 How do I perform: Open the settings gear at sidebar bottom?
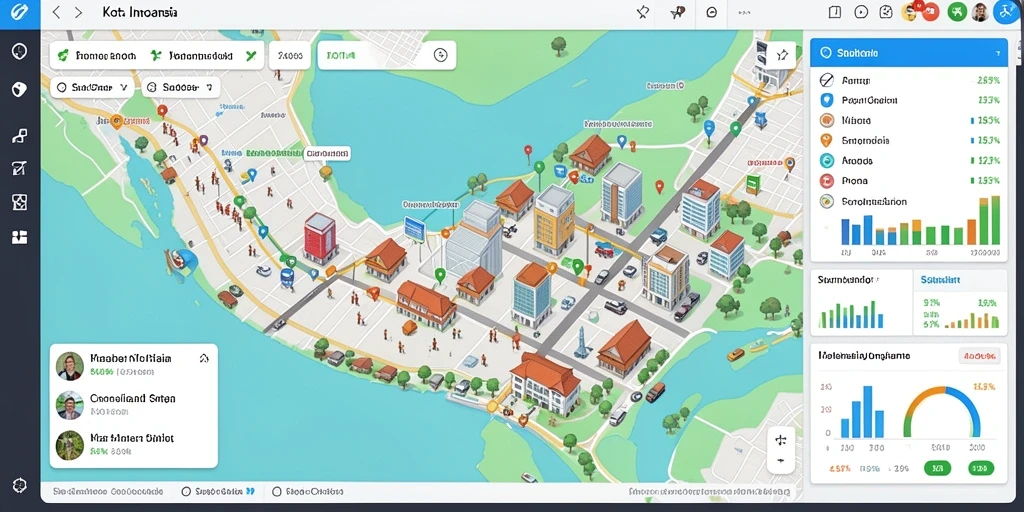[20, 485]
